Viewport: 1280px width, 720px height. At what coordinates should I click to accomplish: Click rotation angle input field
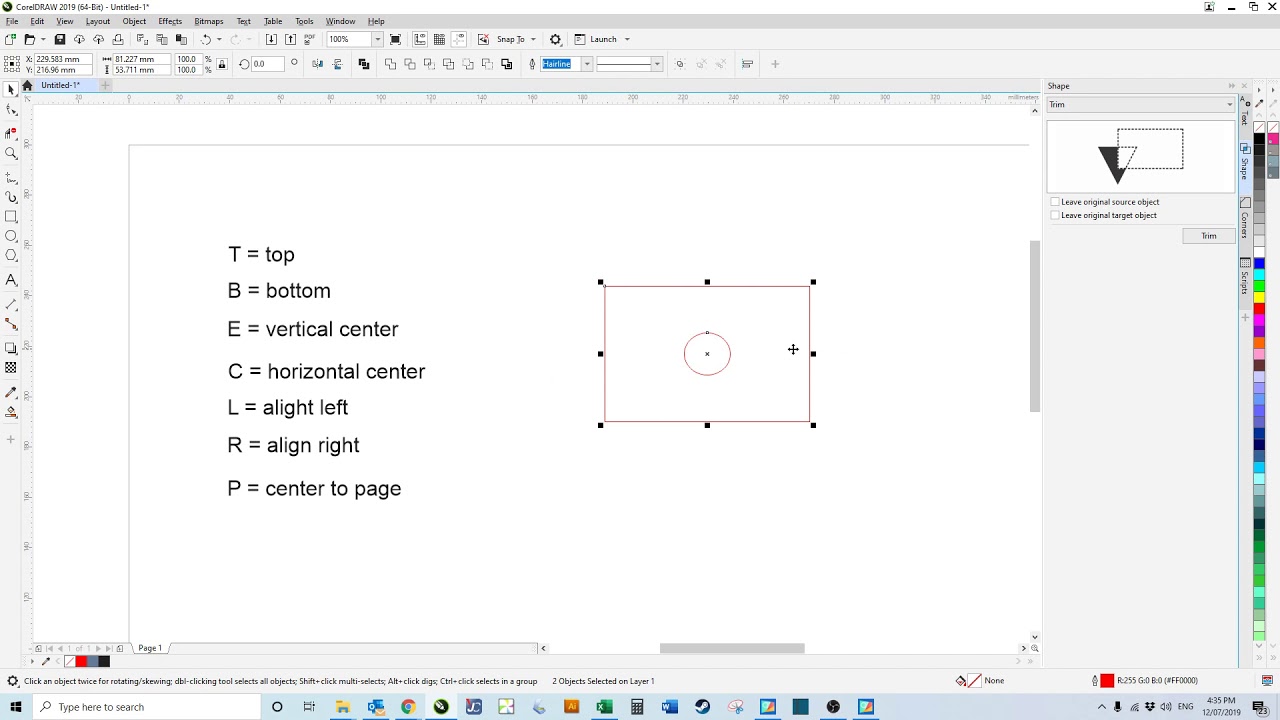coord(267,64)
